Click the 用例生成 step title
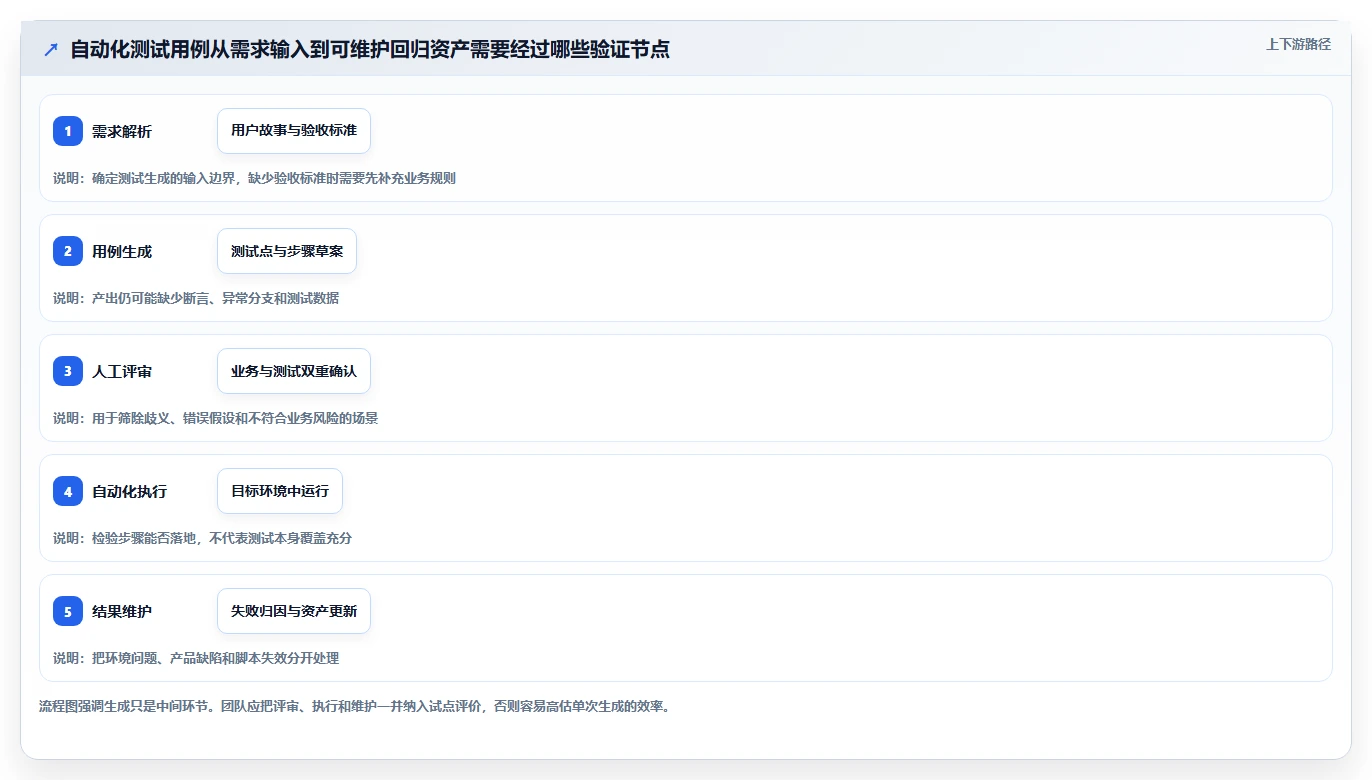 pos(122,251)
